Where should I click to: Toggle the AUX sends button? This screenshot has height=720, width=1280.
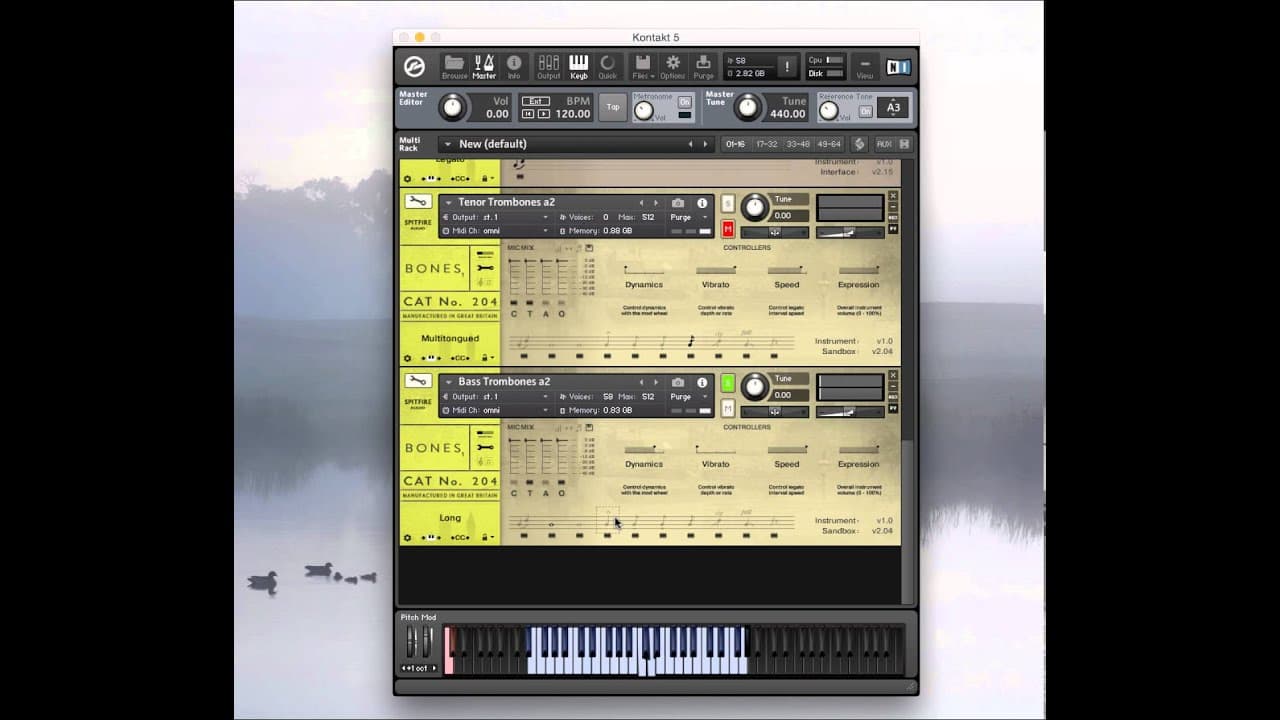884,144
